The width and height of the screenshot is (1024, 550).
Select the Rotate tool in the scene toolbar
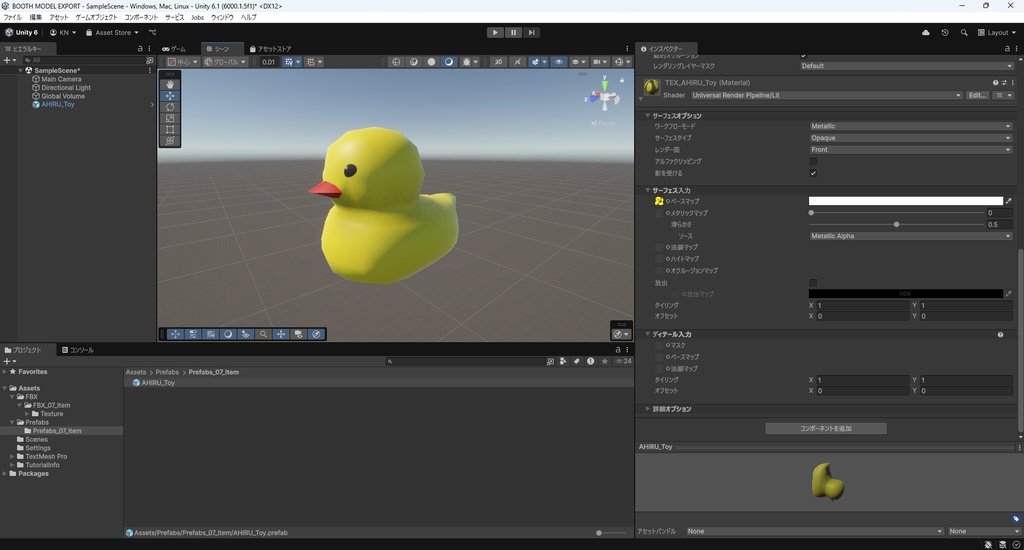pos(170,107)
